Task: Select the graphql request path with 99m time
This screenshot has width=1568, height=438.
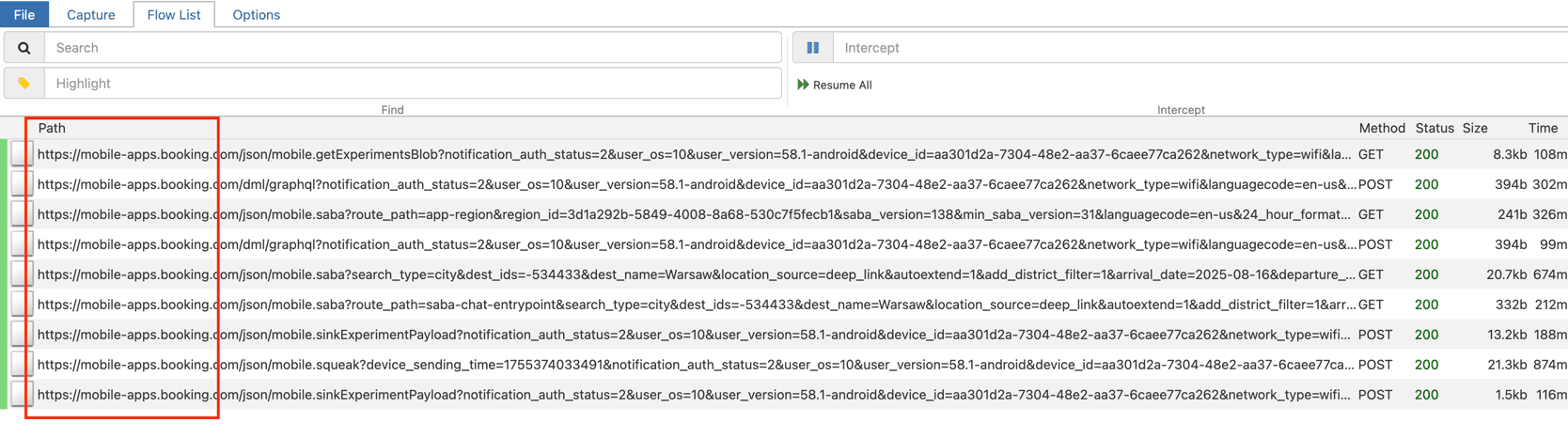Action: click(697, 244)
